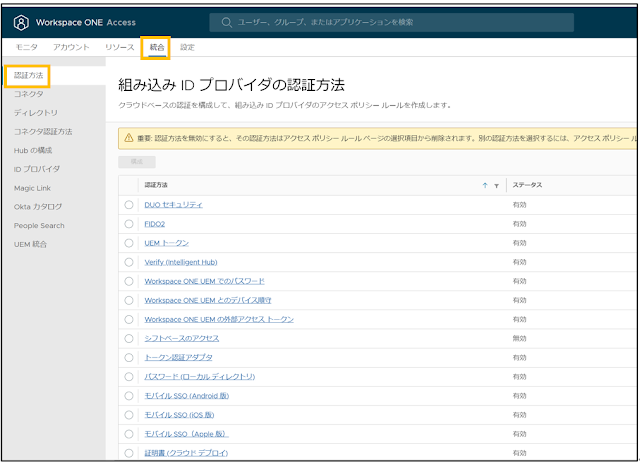Open Hub の構成 in the sidebar

point(33,150)
